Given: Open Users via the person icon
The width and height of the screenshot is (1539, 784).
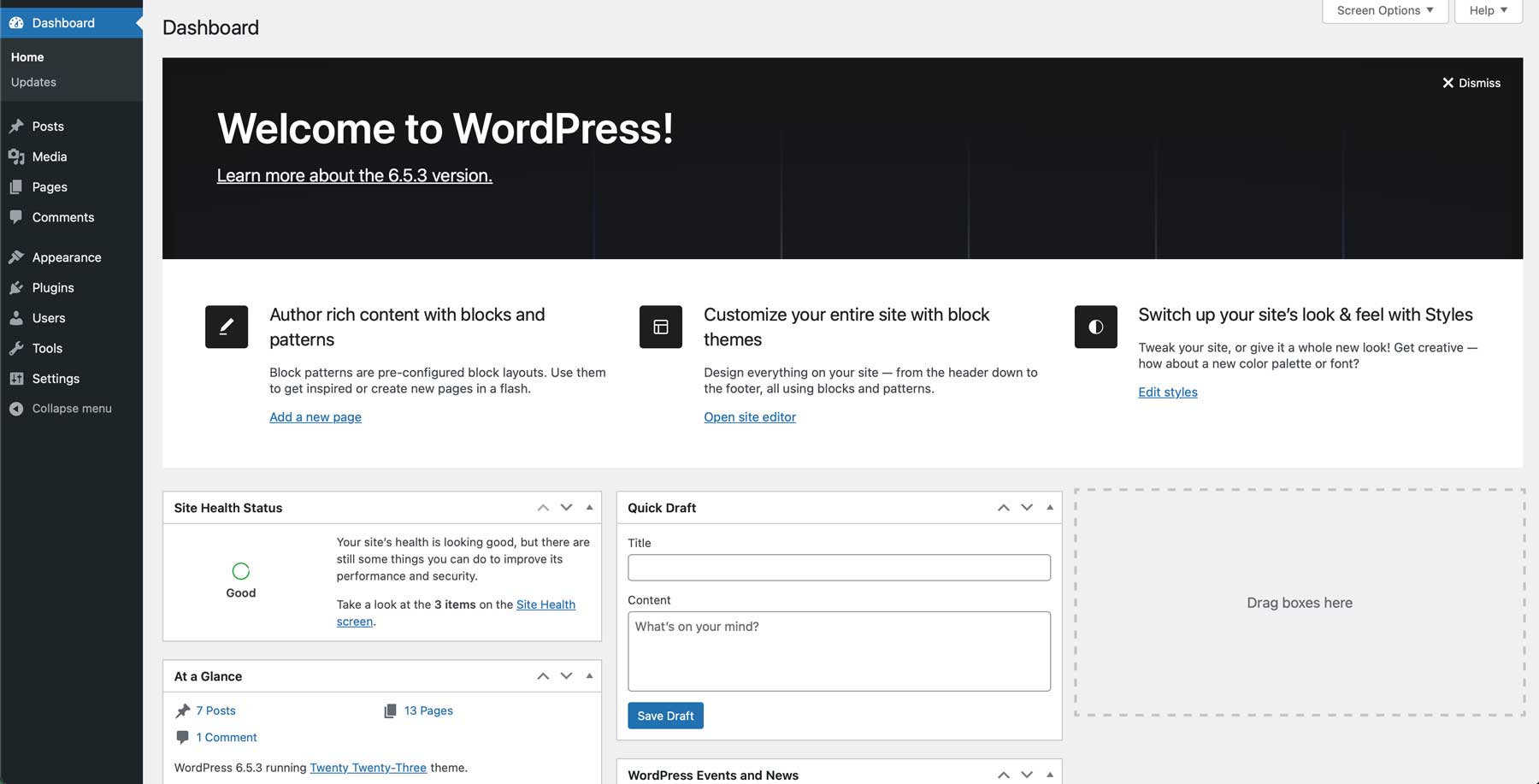Looking at the screenshot, I should click(x=18, y=317).
